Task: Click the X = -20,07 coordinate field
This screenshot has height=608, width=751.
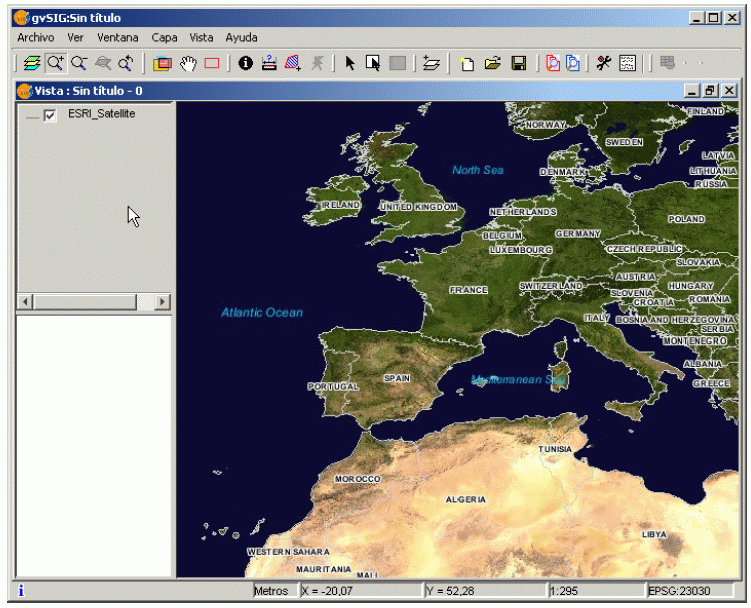Action: 361,591
